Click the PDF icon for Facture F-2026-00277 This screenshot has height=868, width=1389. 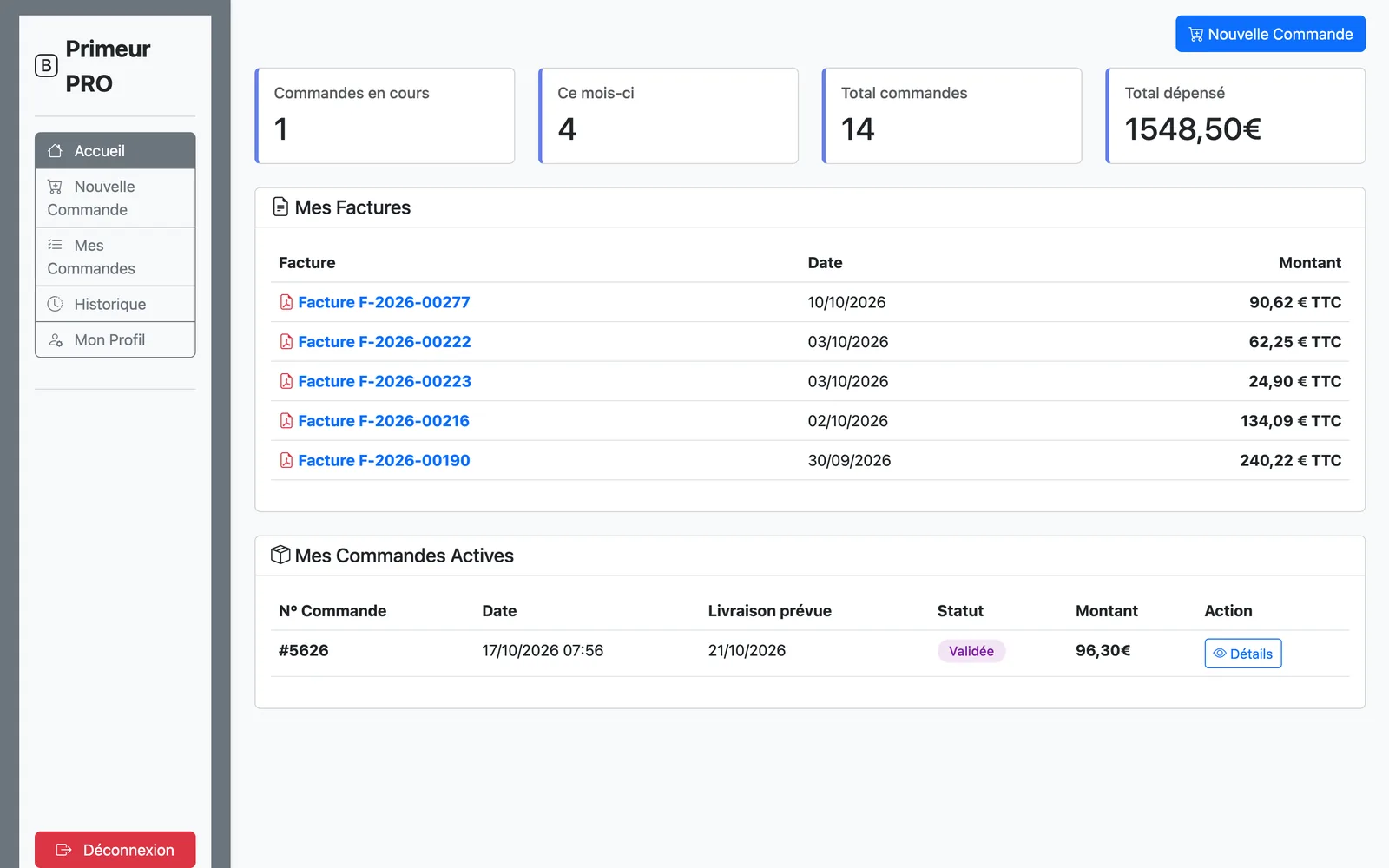click(286, 302)
